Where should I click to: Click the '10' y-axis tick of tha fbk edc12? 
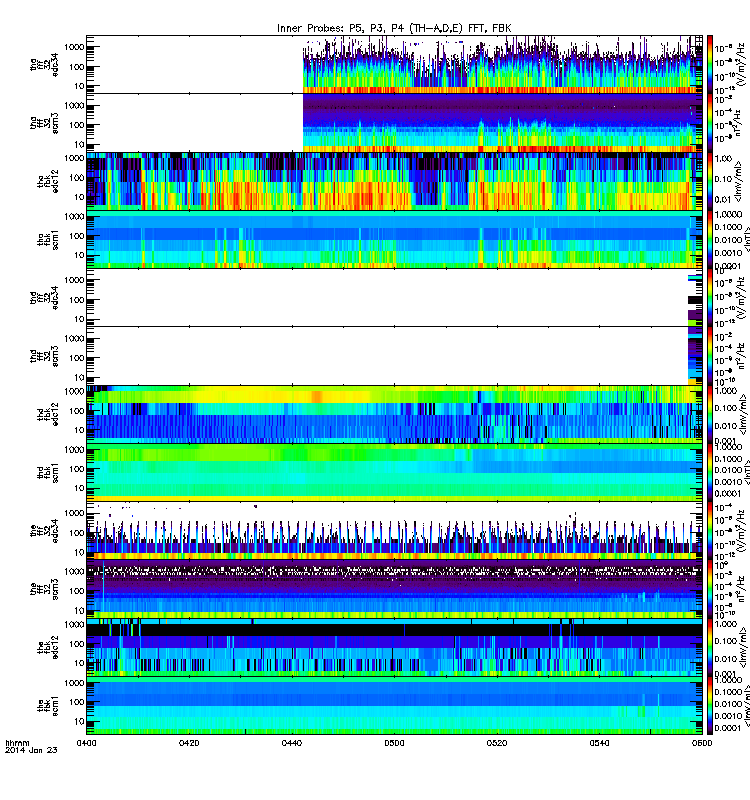point(79,197)
